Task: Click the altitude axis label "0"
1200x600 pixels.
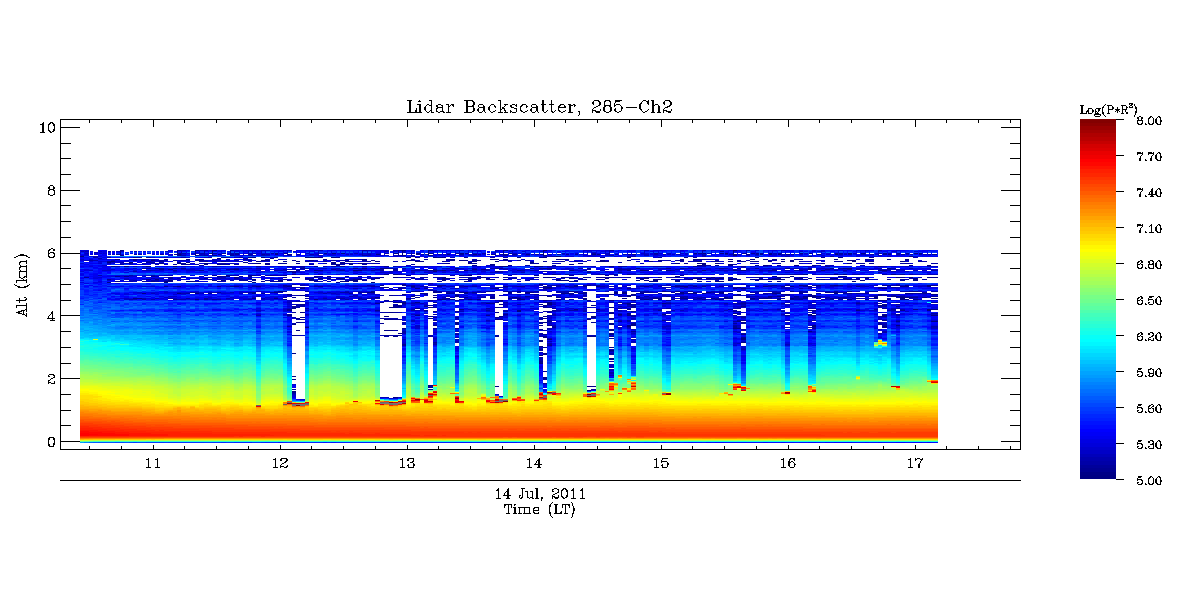Action: pyautogui.click(x=49, y=442)
